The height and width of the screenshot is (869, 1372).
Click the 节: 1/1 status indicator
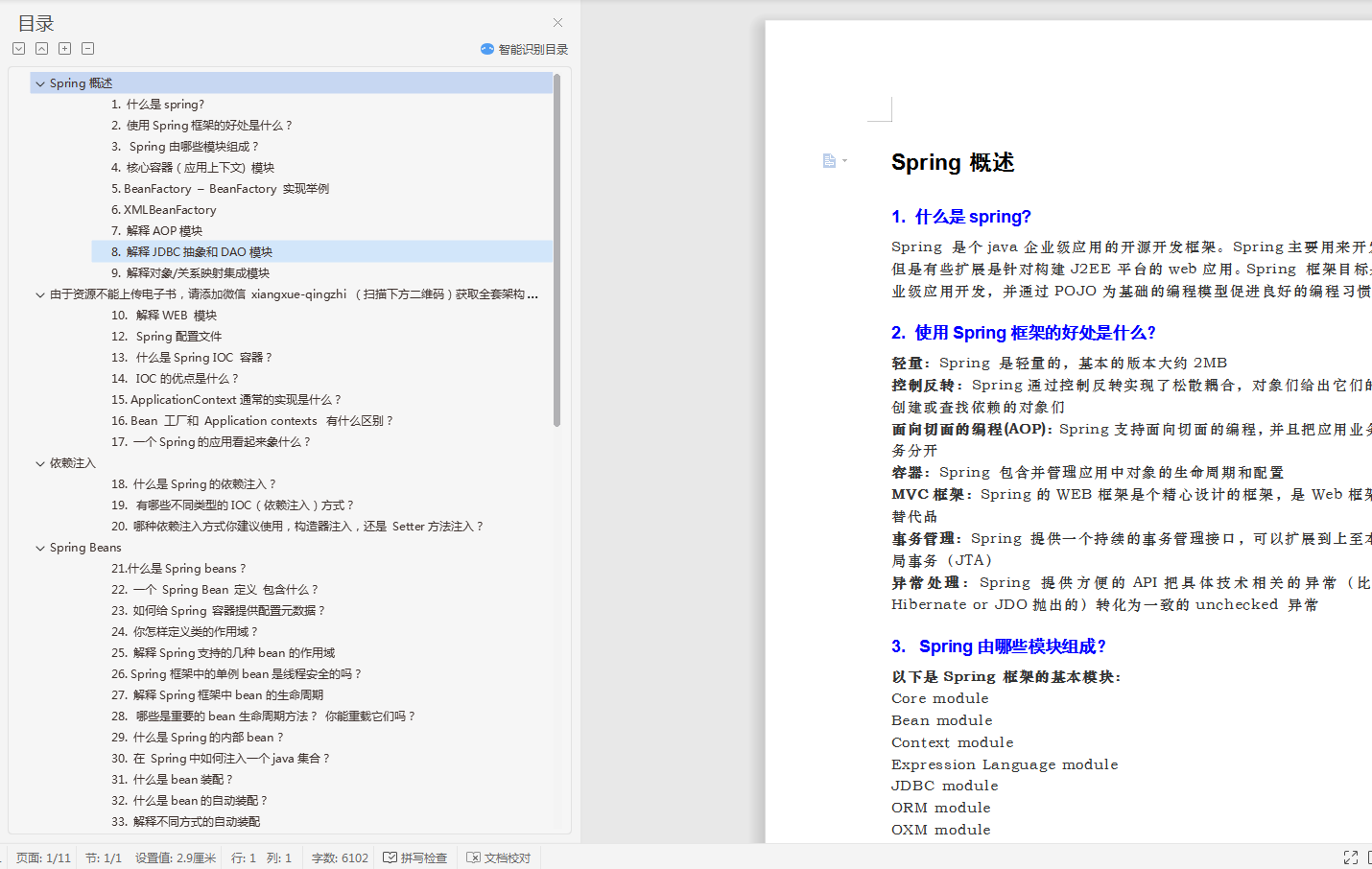104,858
